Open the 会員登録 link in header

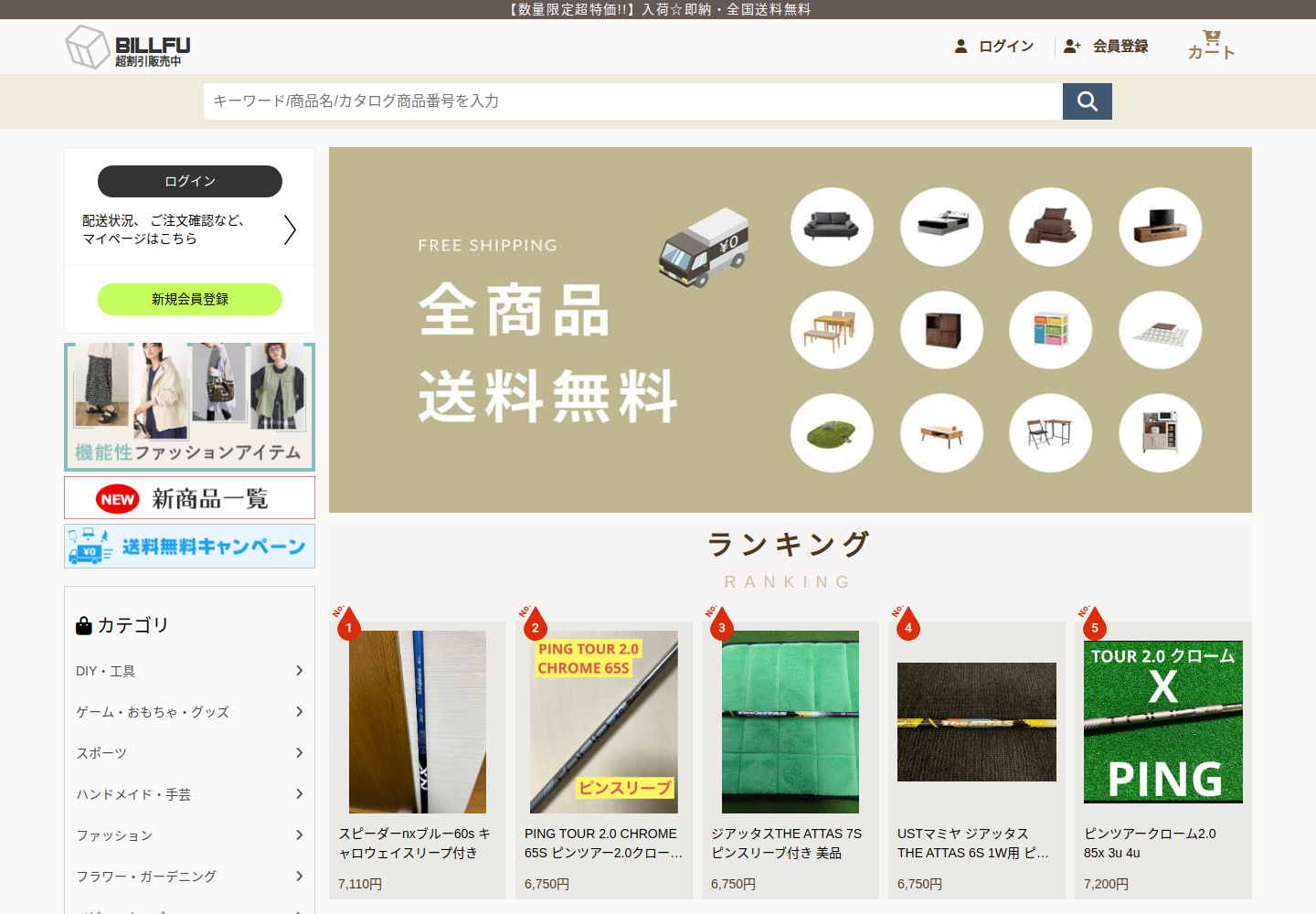click(1120, 46)
